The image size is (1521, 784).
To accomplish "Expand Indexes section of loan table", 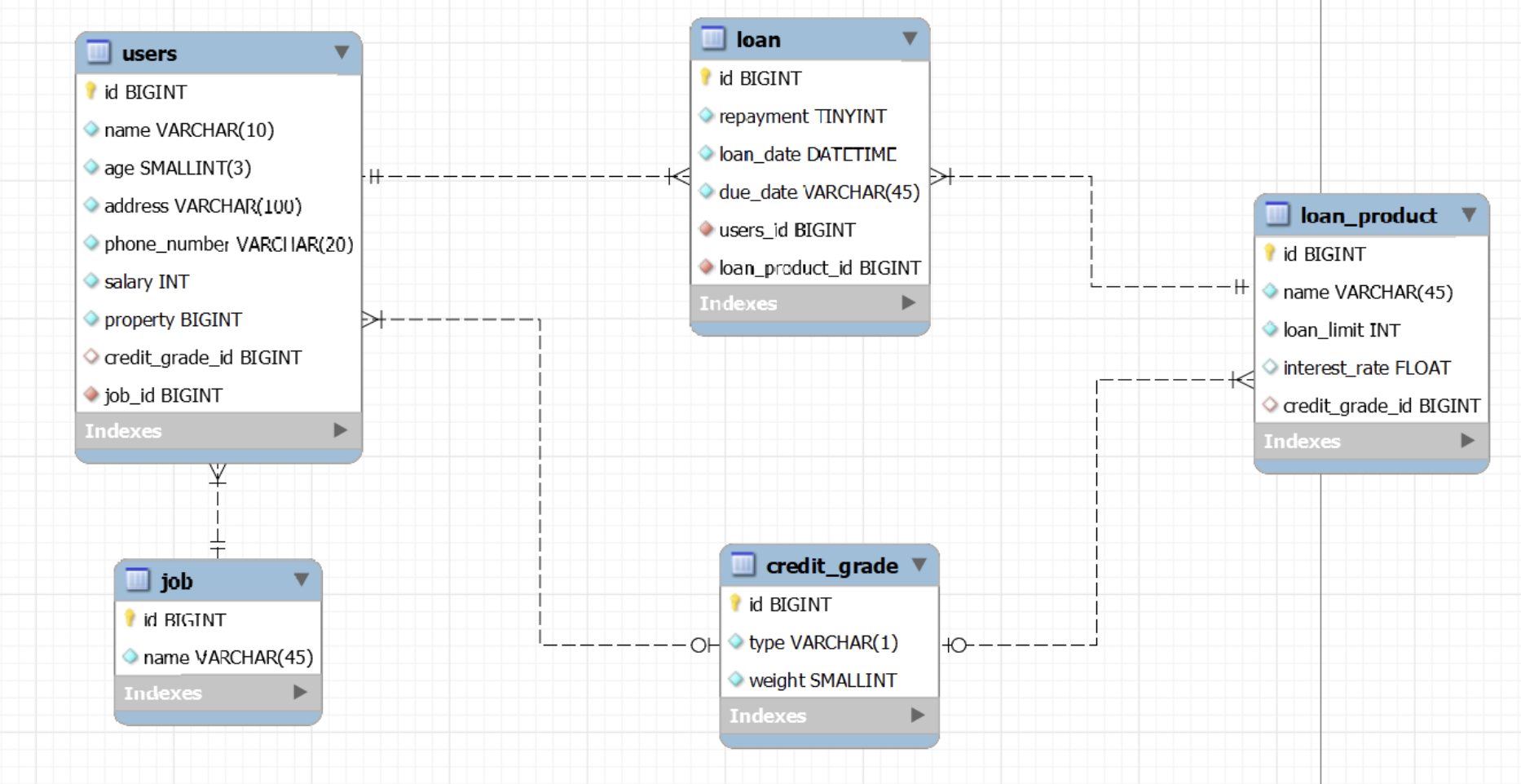I will 908,302.
